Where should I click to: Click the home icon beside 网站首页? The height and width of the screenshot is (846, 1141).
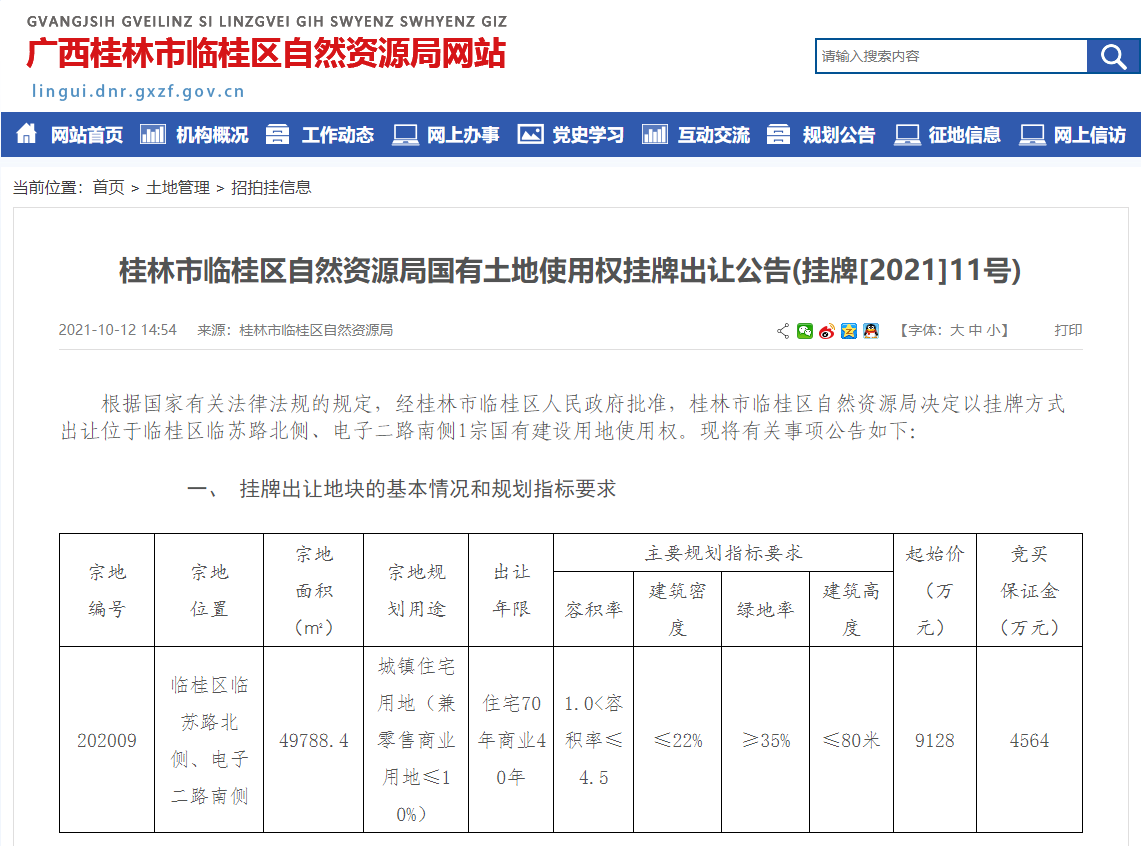coord(27,134)
